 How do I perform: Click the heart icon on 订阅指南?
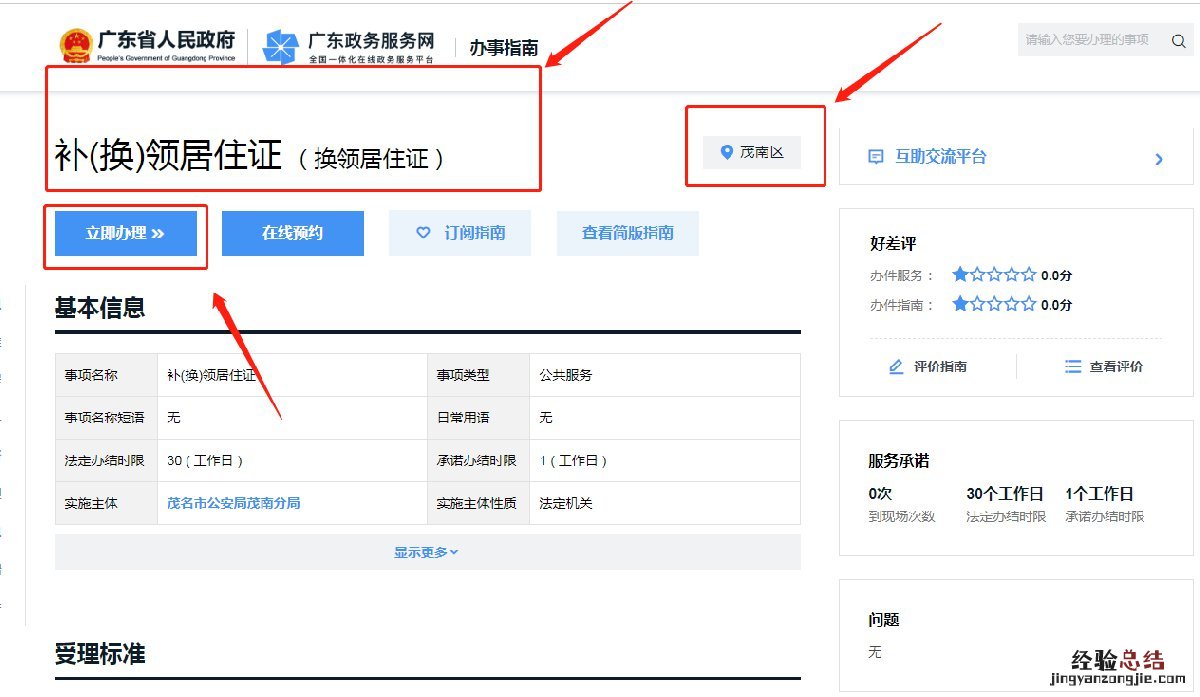point(423,232)
